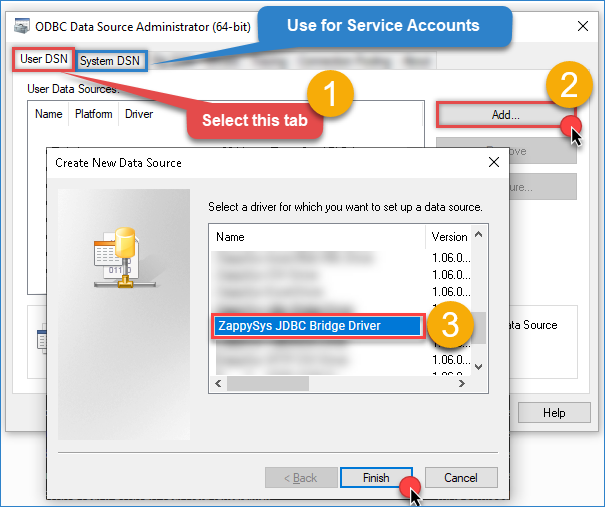This screenshot has height=507, width=605.
Task: Click the scroll left arrow under driver list
Action: (217, 383)
